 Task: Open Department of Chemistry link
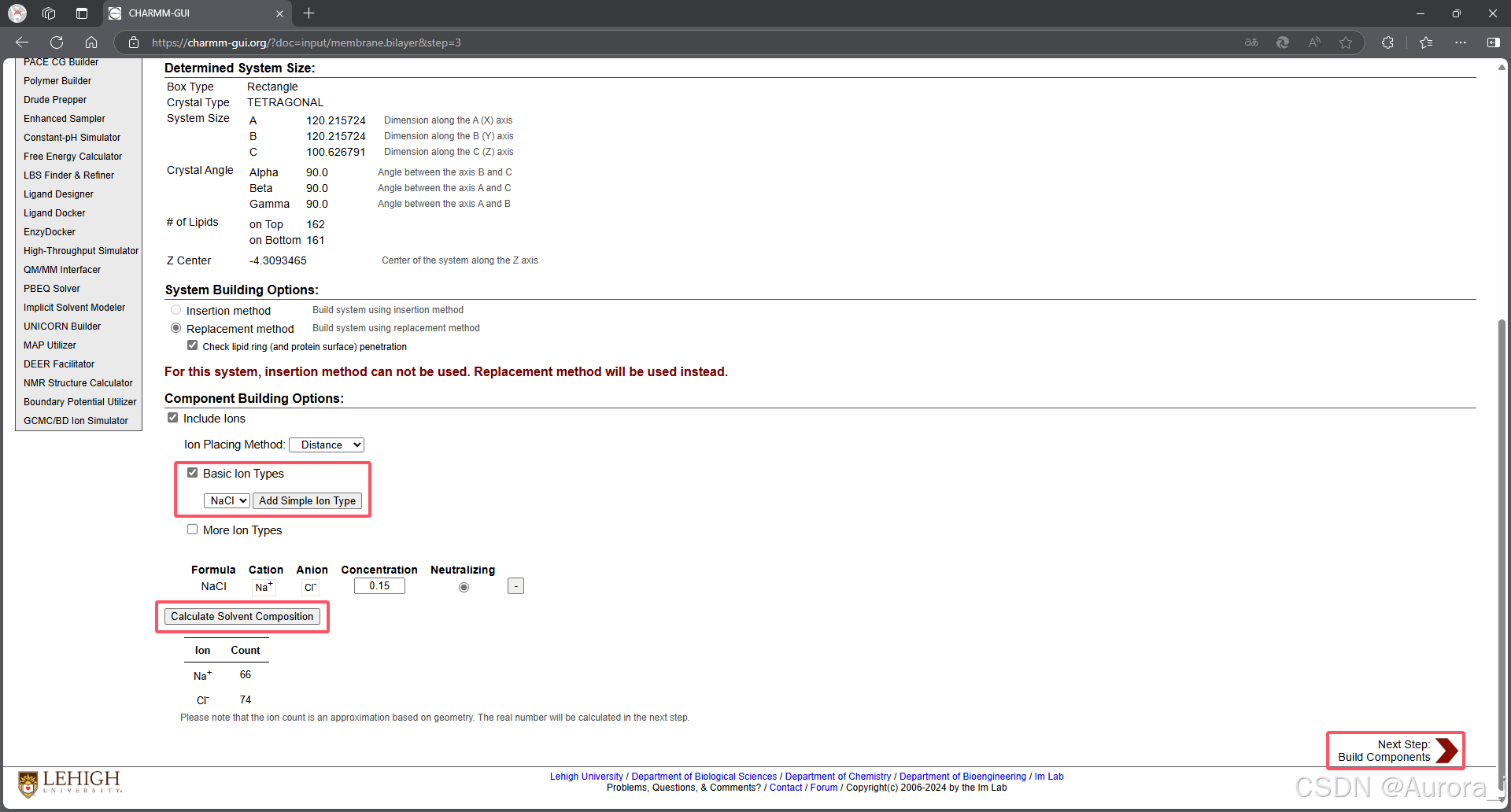[x=838, y=777]
